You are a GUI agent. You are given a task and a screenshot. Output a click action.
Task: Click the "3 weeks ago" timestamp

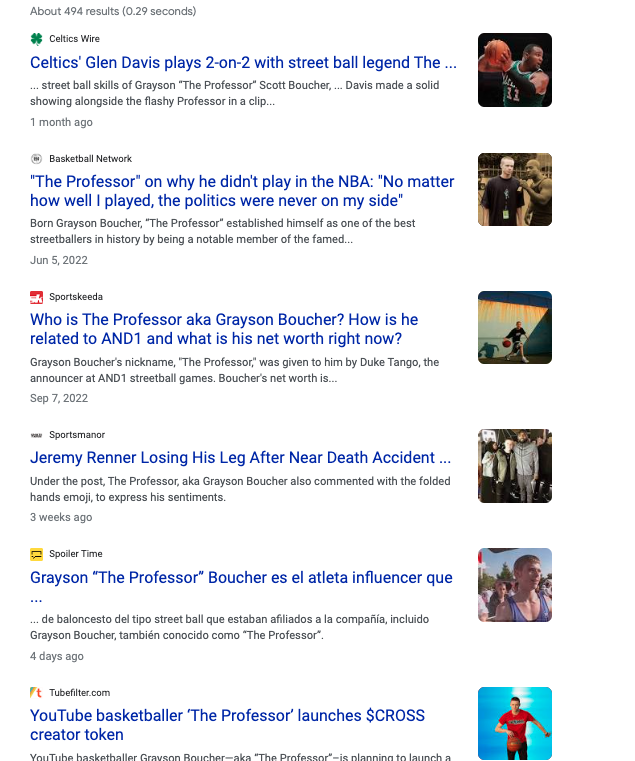tap(61, 517)
